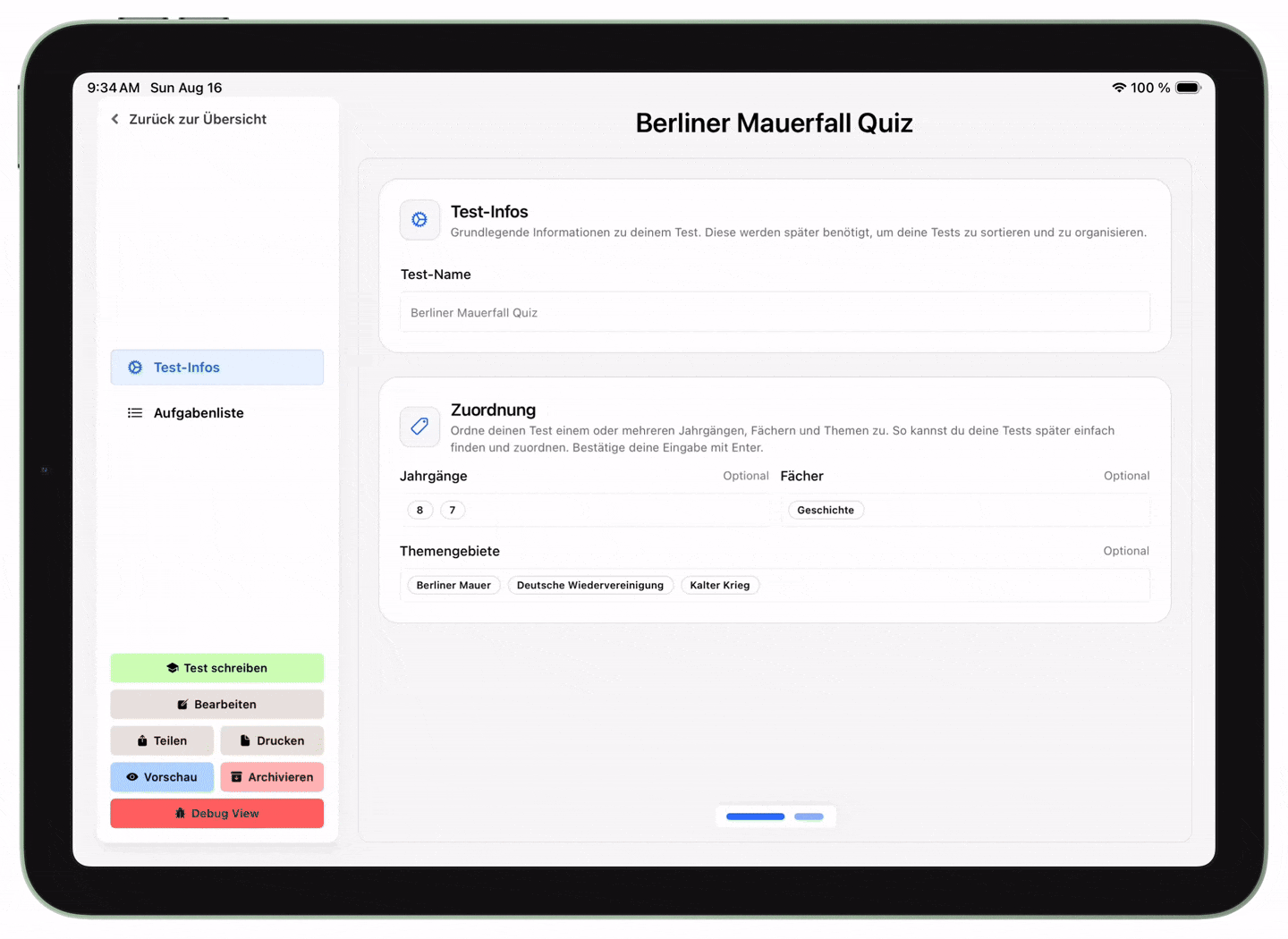1288x939 pixels.
Task: Click the 9:34 AM clock in status bar
Action: [x=114, y=88]
